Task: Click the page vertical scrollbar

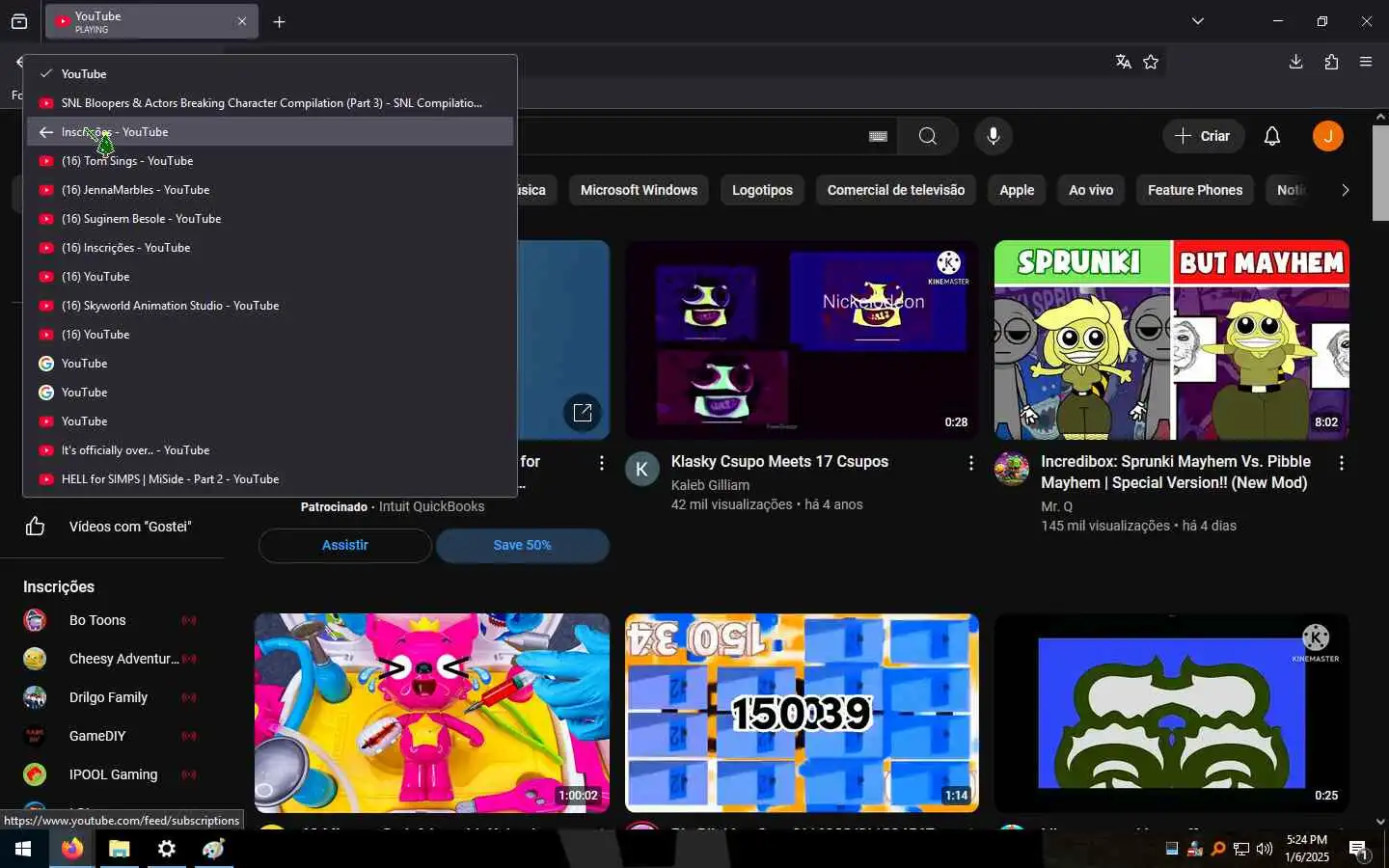Action: click(x=1380, y=174)
